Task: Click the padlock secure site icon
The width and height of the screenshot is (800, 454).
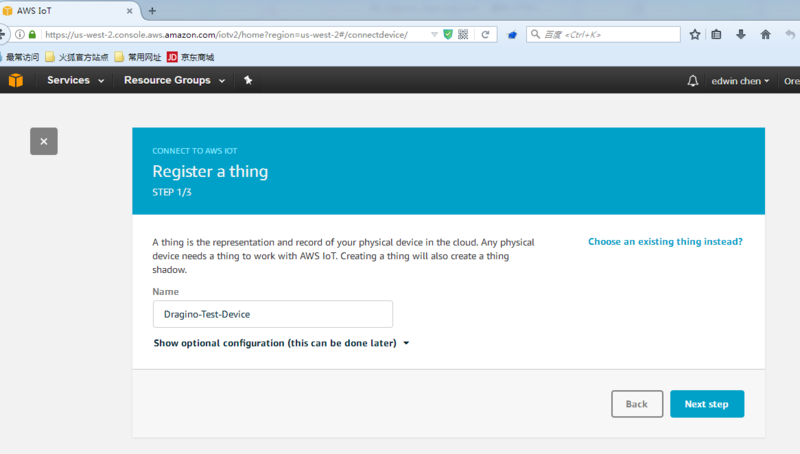Action: pyautogui.click(x=32, y=34)
